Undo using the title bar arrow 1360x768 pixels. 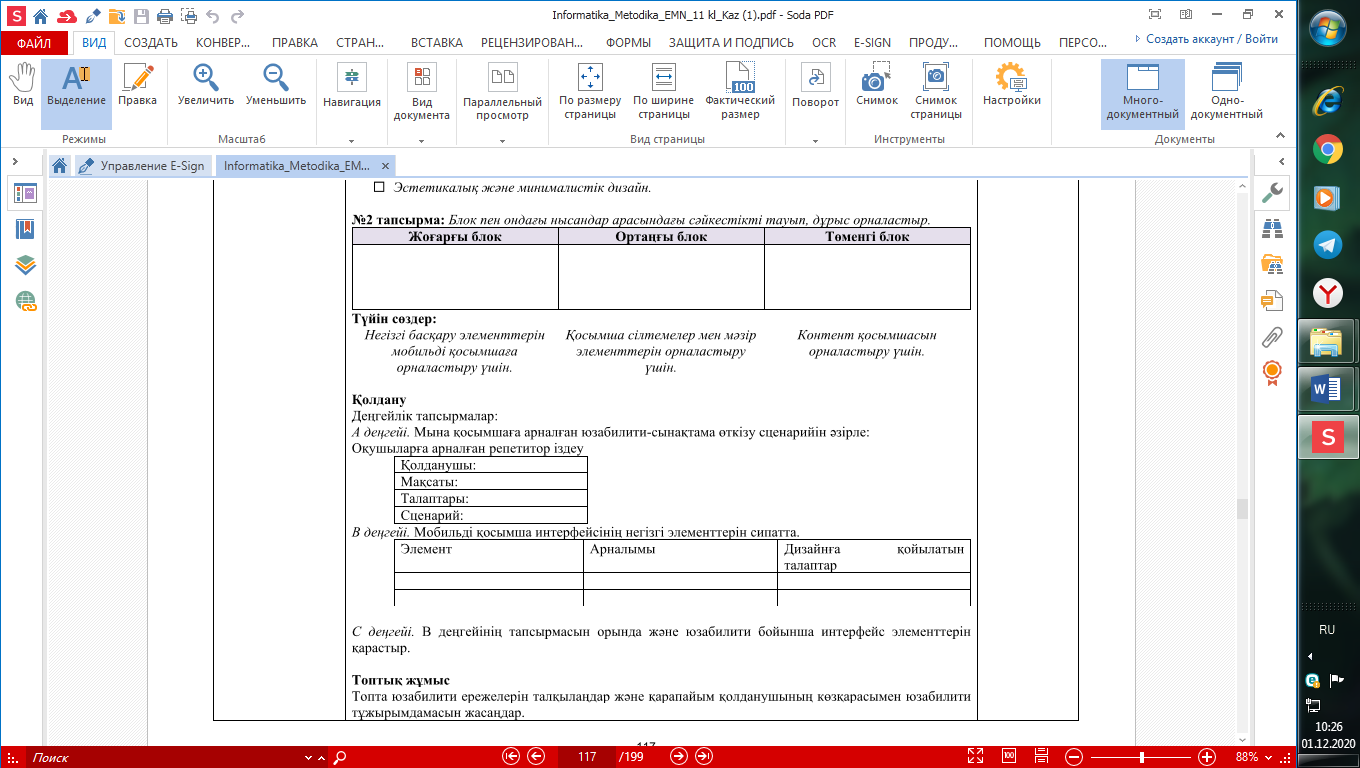[213, 16]
